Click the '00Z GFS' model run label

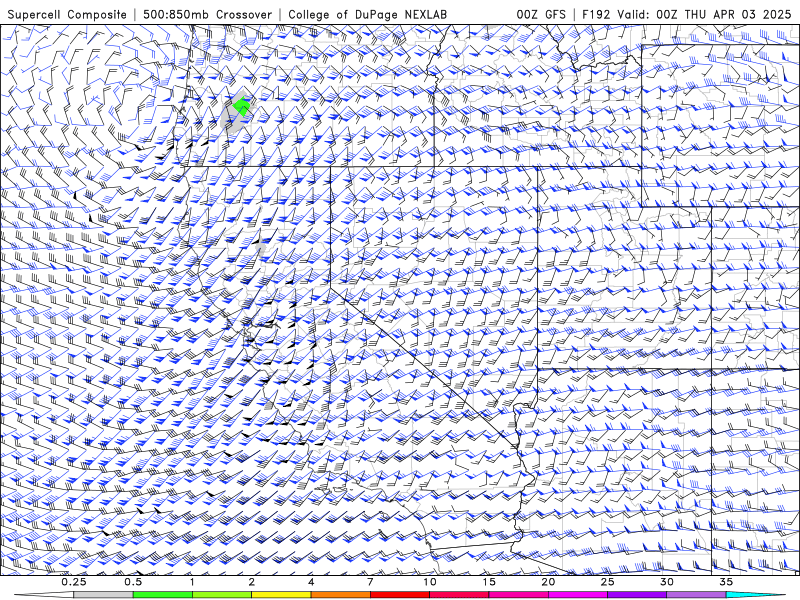pyautogui.click(x=541, y=14)
